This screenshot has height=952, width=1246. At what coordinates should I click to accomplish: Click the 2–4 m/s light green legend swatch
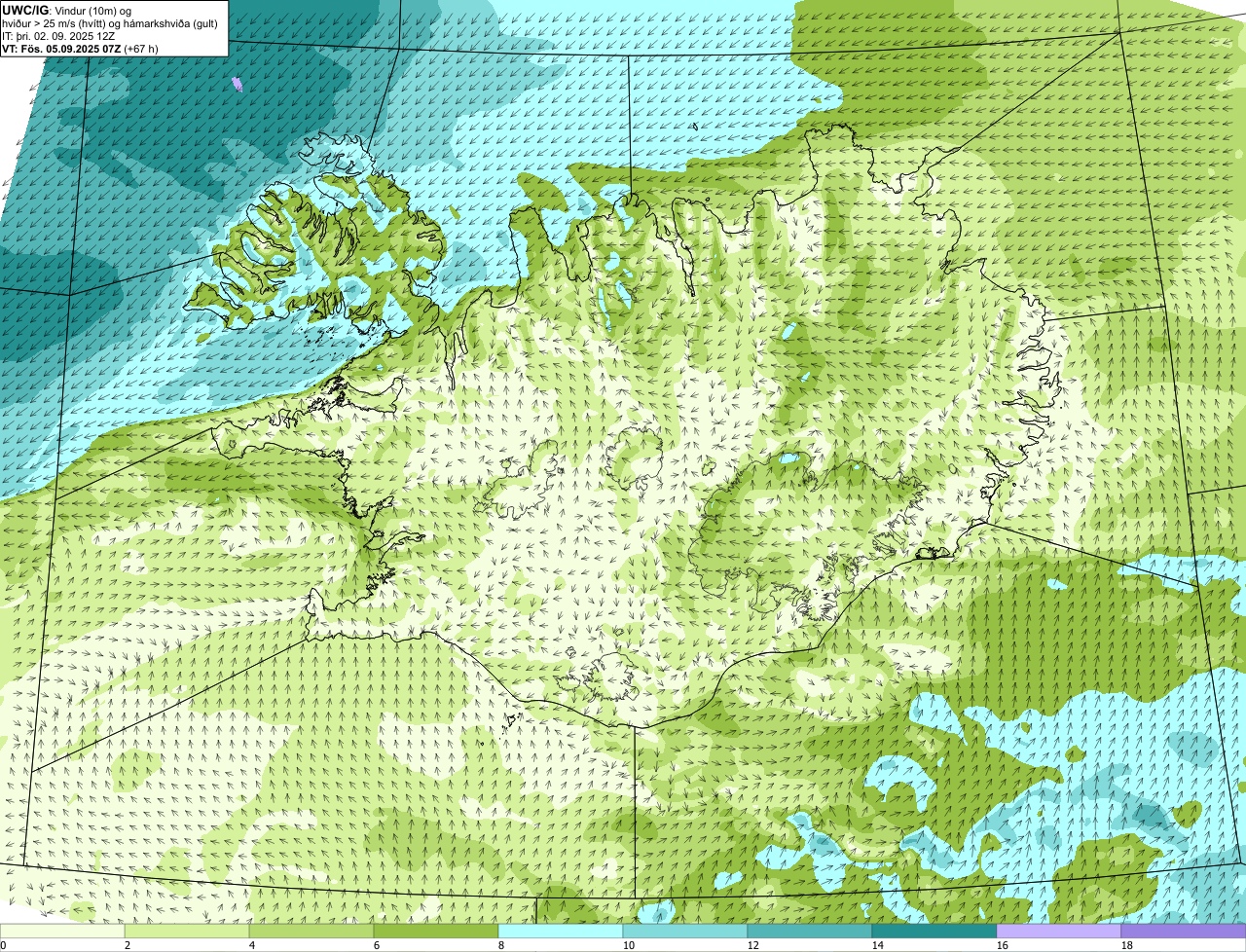(x=187, y=931)
